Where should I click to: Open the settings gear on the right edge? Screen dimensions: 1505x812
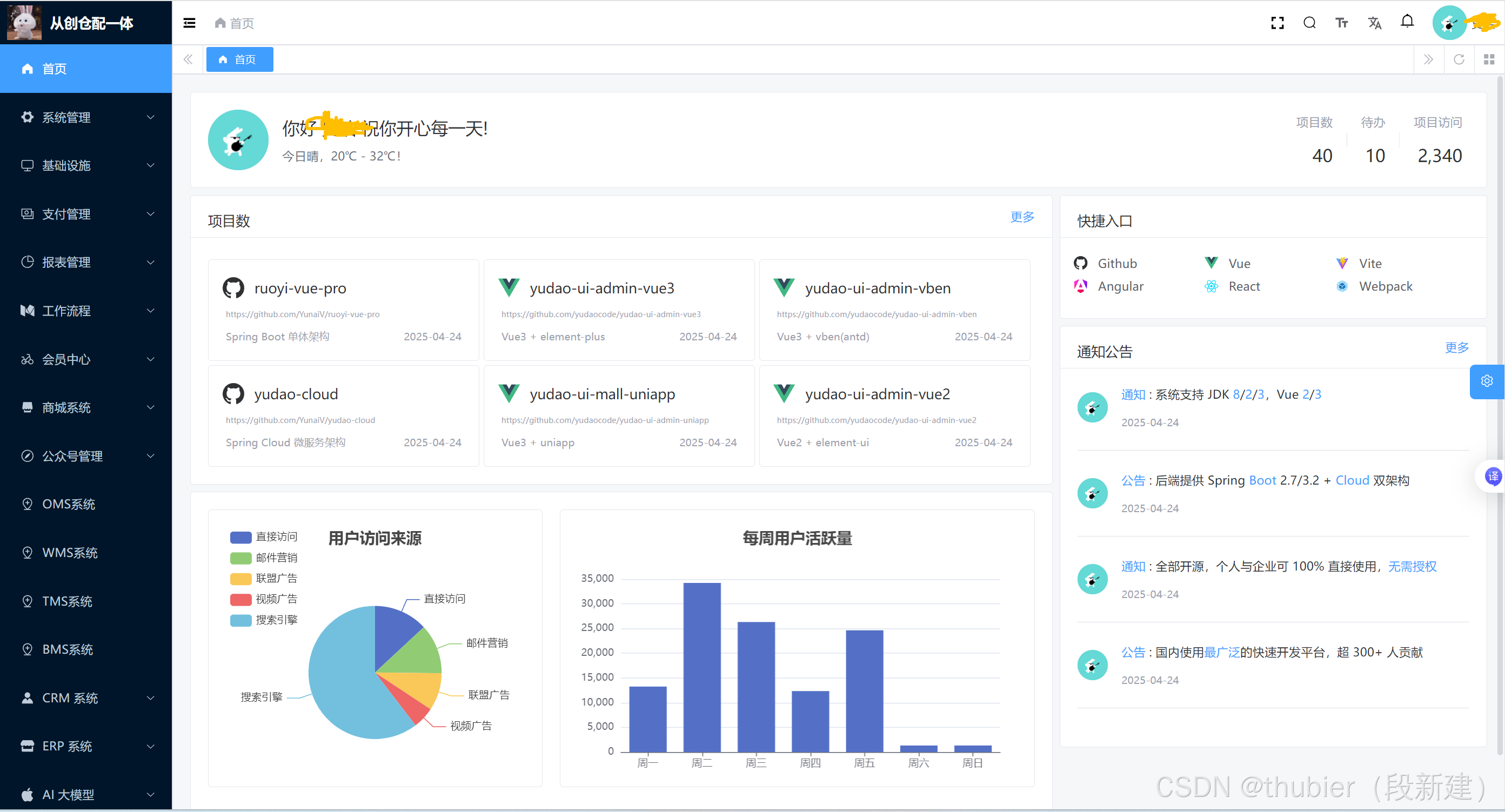[1487, 381]
